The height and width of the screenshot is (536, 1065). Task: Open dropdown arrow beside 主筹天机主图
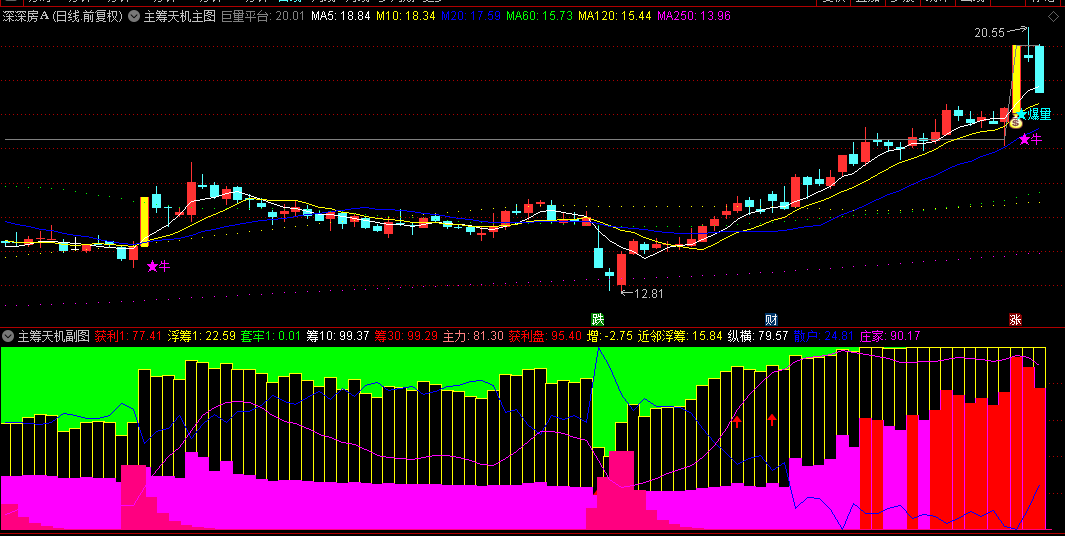134,16
